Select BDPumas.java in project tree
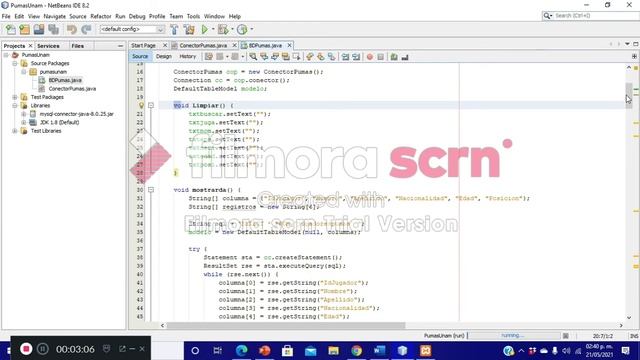Screen dimensions: 640x360 [65, 80]
